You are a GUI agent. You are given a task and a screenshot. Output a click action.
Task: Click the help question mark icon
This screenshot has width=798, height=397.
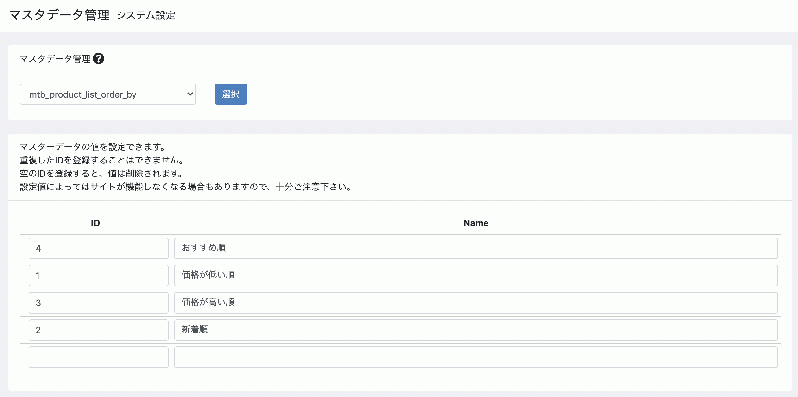point(99,59)
